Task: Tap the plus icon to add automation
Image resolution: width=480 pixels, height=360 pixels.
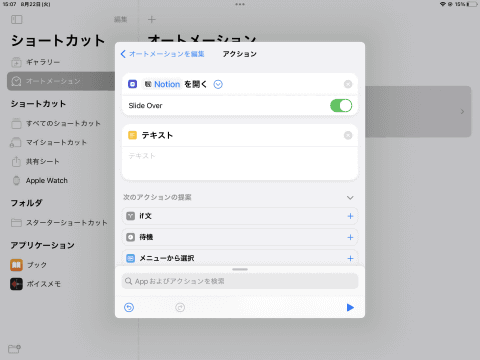Action: click(152, 20)
